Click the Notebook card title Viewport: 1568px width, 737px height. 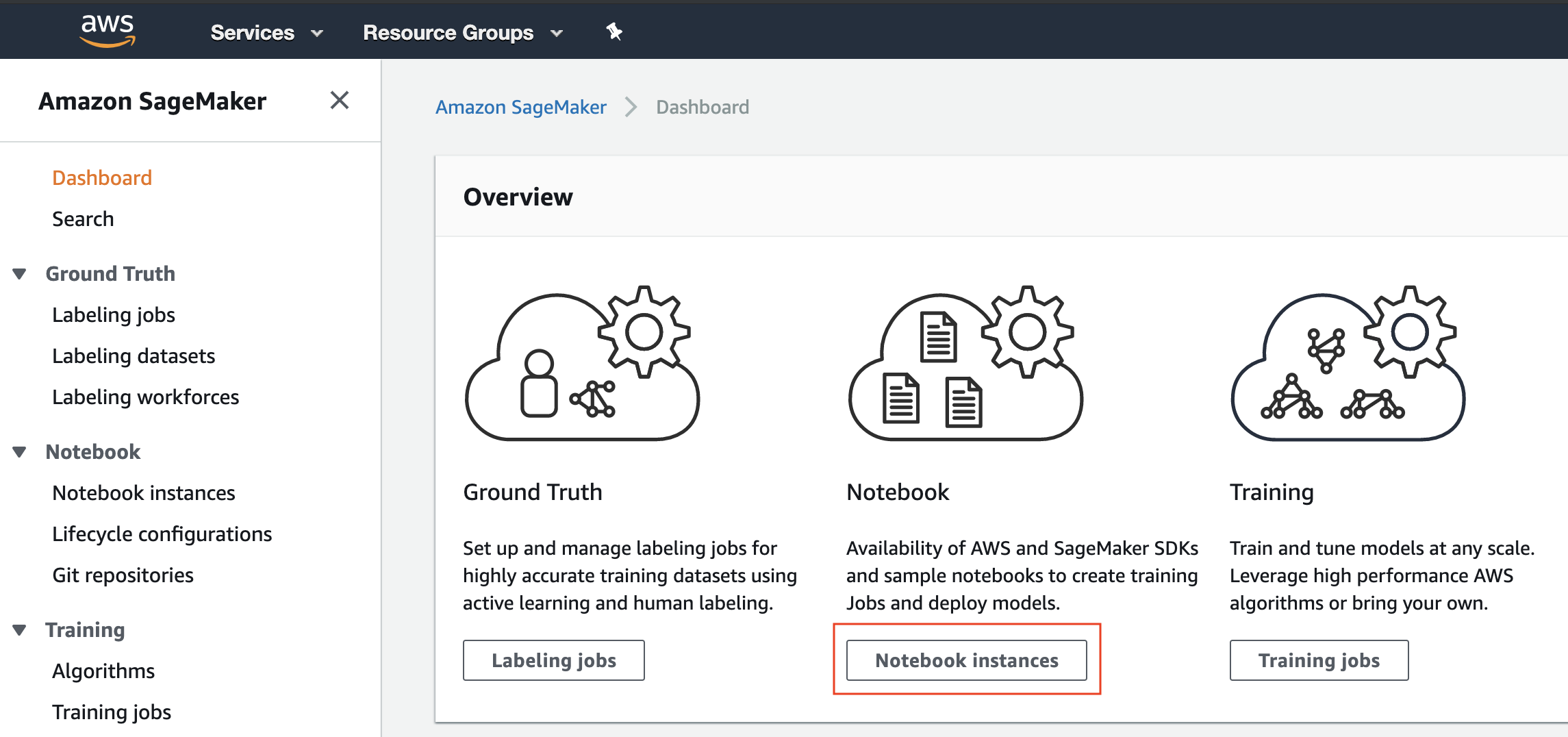click(x=898, y=492)
